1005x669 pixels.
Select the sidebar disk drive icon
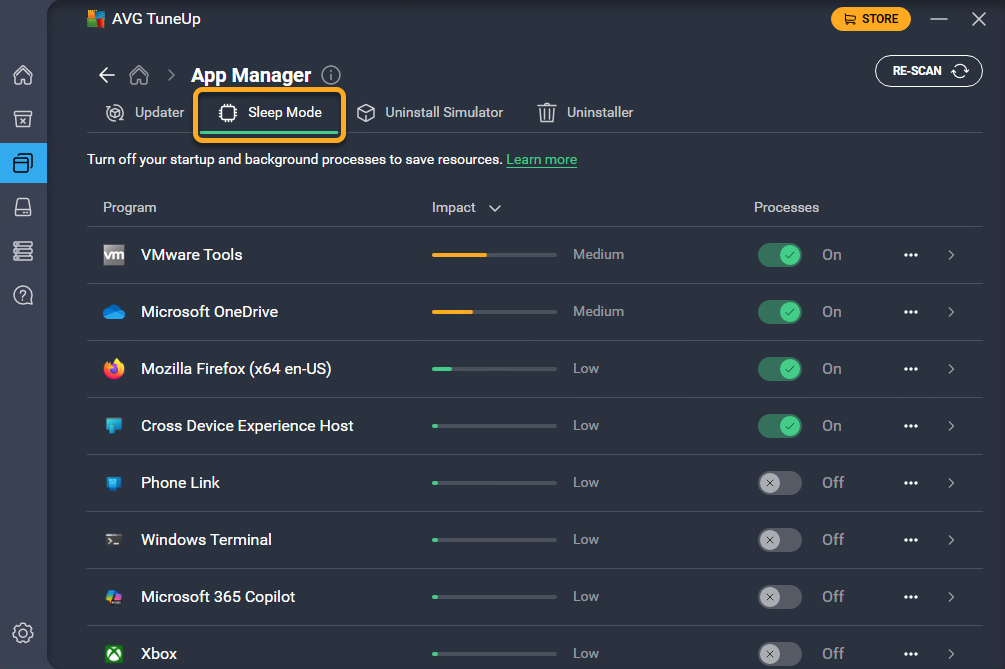(23, 207)
